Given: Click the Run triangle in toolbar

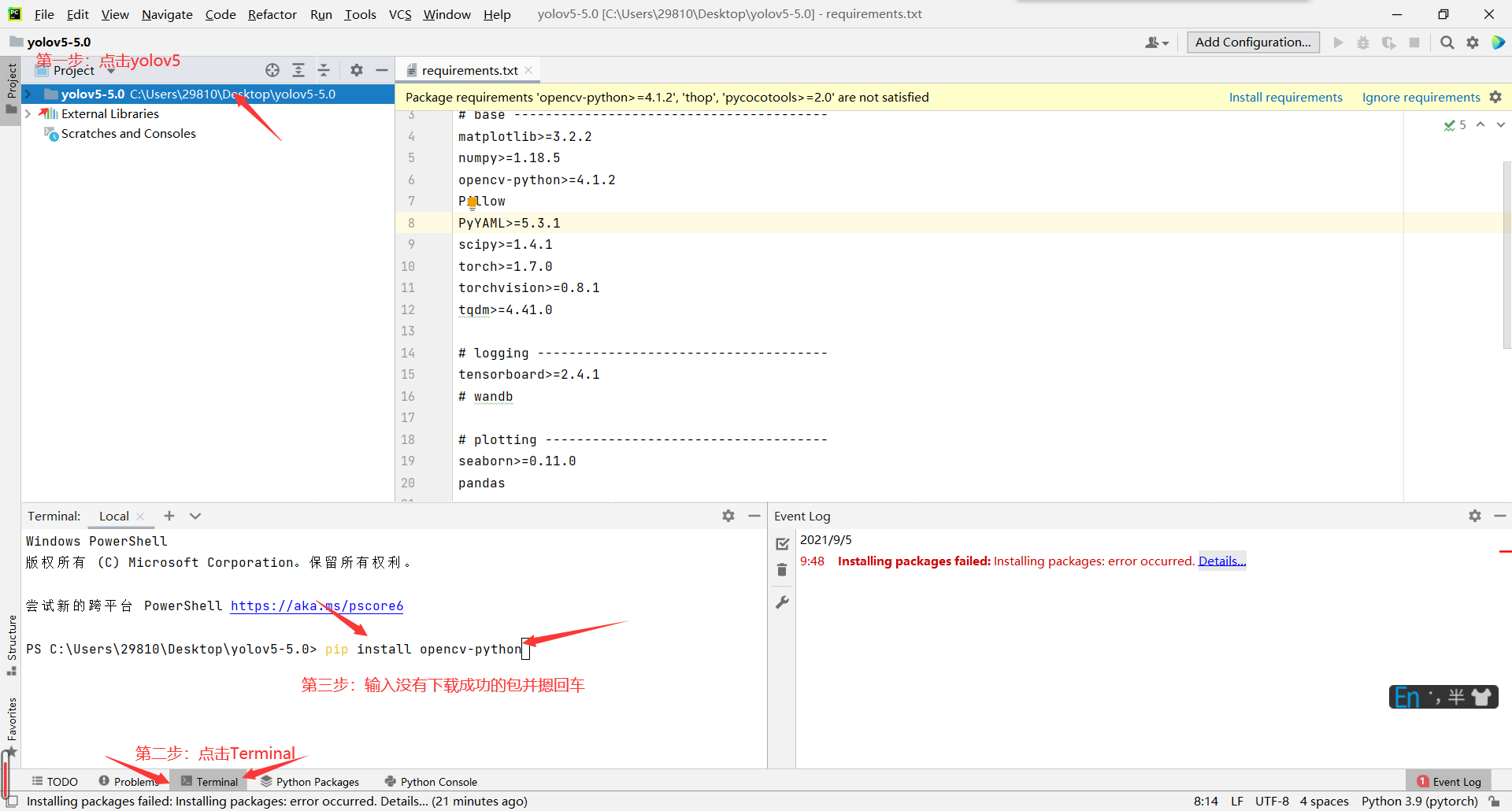Looking at the screenshot, I should [x=1338, y=43].
